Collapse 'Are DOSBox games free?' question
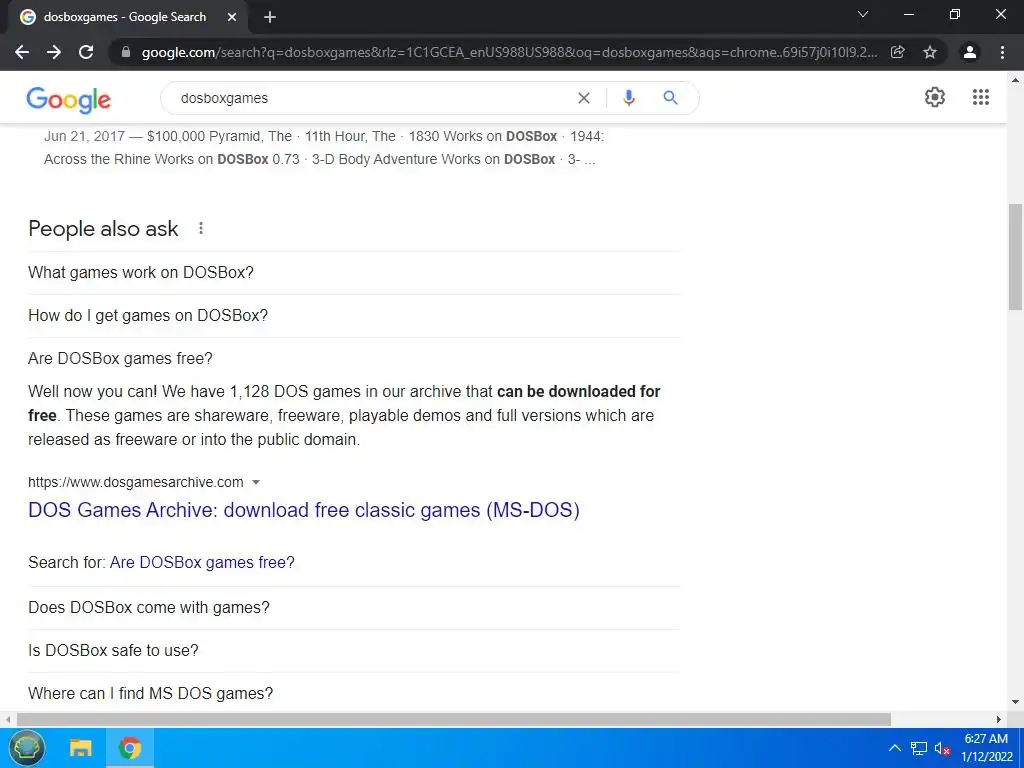This screenshot has height=768, width=1024. click(x=354, y=359)
